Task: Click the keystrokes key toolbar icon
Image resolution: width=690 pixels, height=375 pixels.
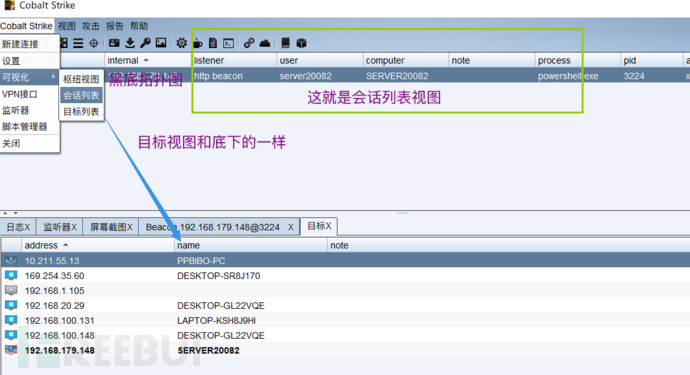Action: pyautogui.click(x=145, y=43)
